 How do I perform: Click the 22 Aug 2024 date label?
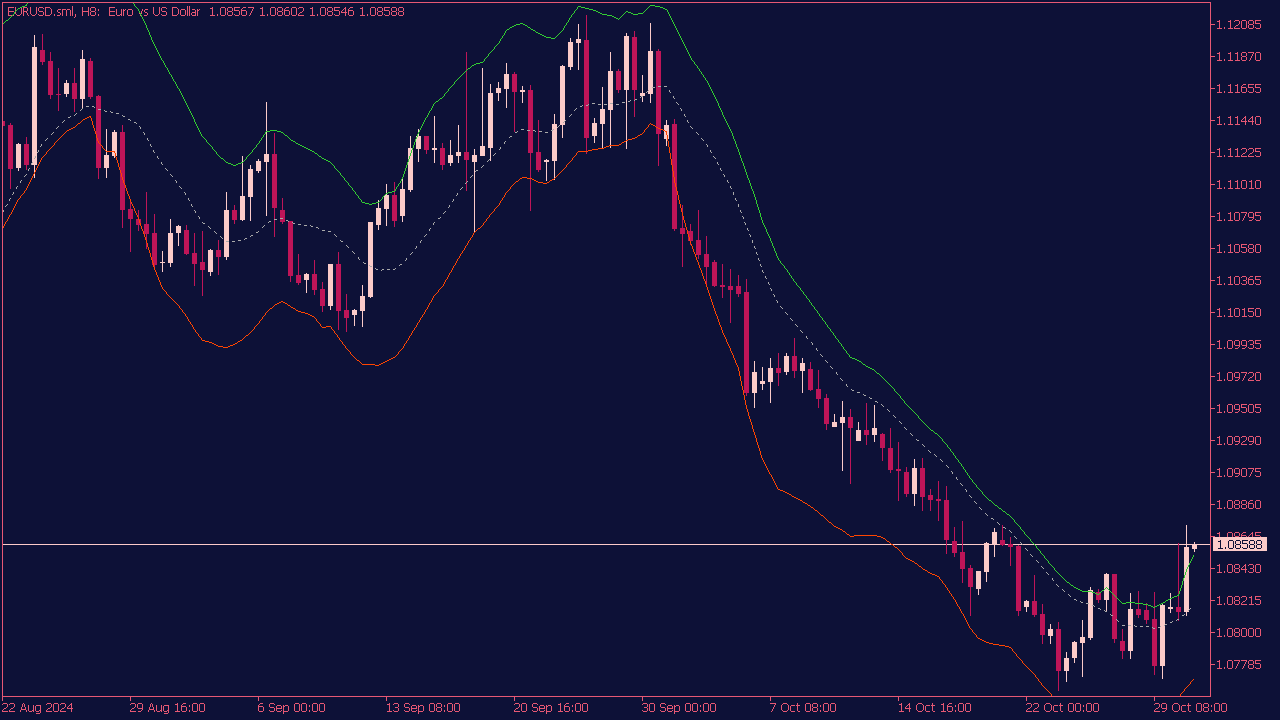pos(38,708)
